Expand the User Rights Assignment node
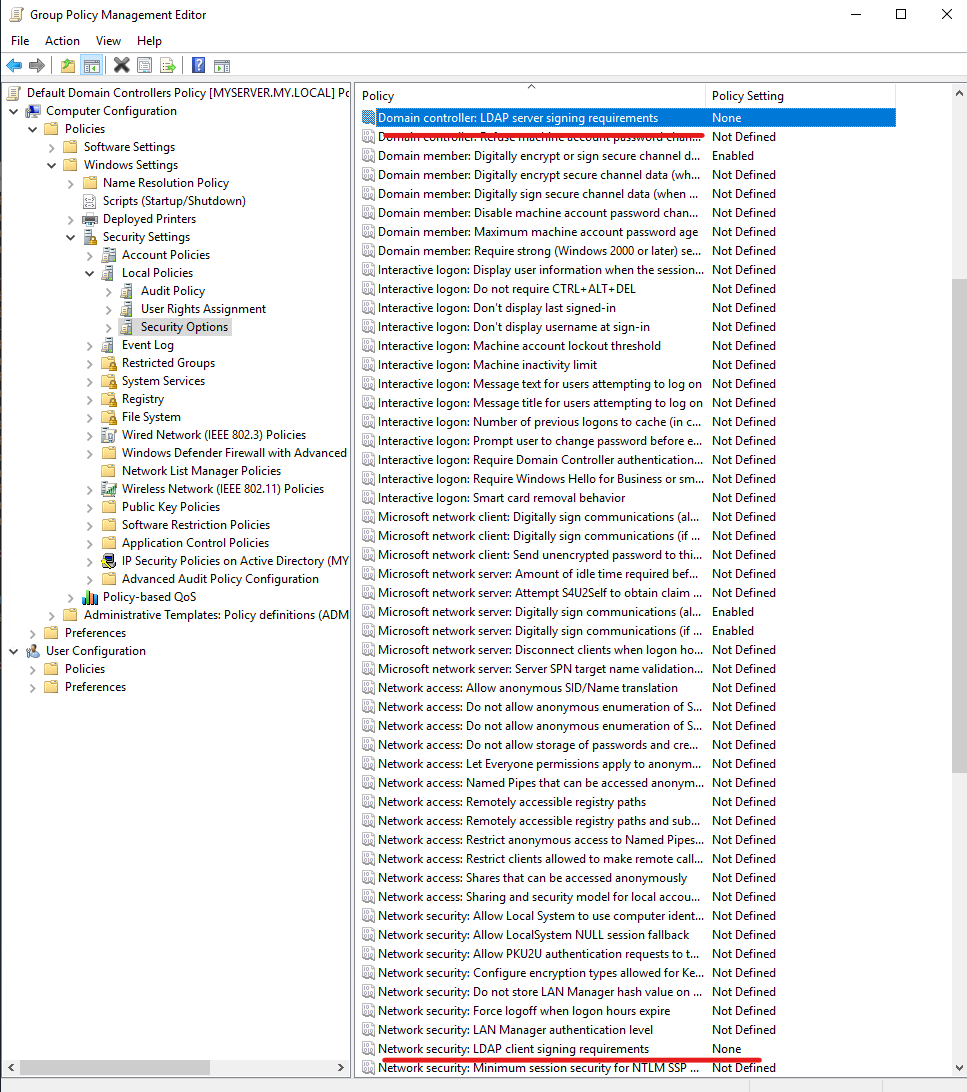The image size is (967, 1092). 109,309
